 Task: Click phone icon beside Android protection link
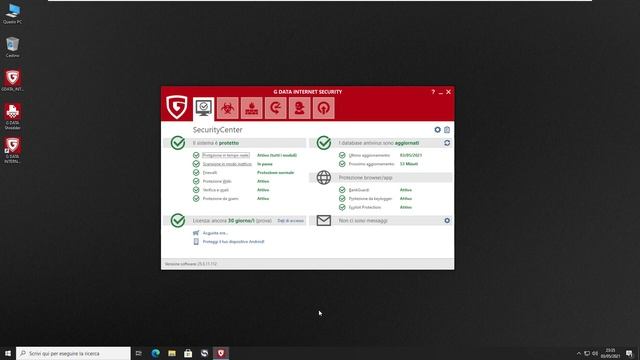point(196,242)
